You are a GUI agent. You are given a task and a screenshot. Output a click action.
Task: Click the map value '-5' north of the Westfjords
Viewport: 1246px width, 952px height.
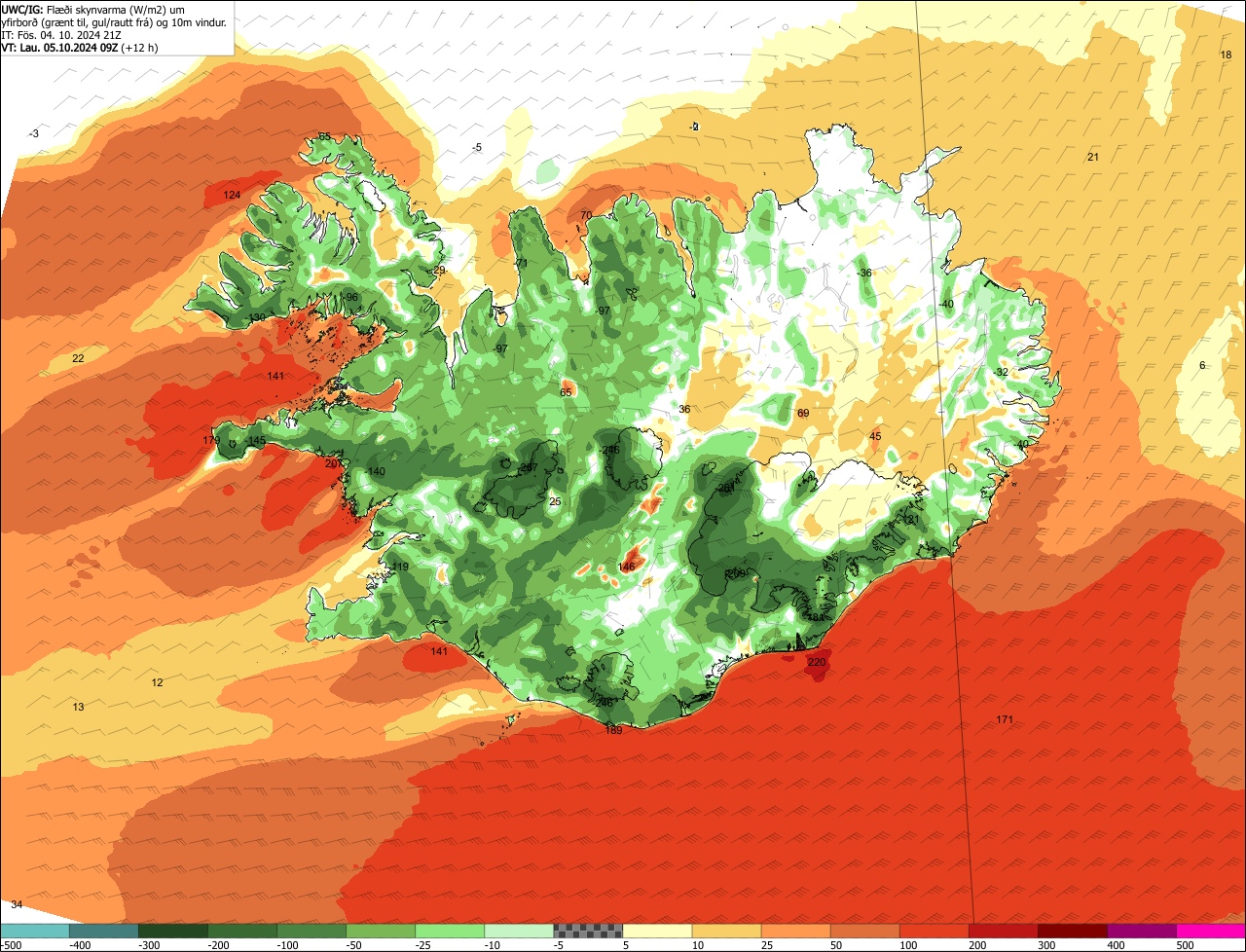(477, 148)
